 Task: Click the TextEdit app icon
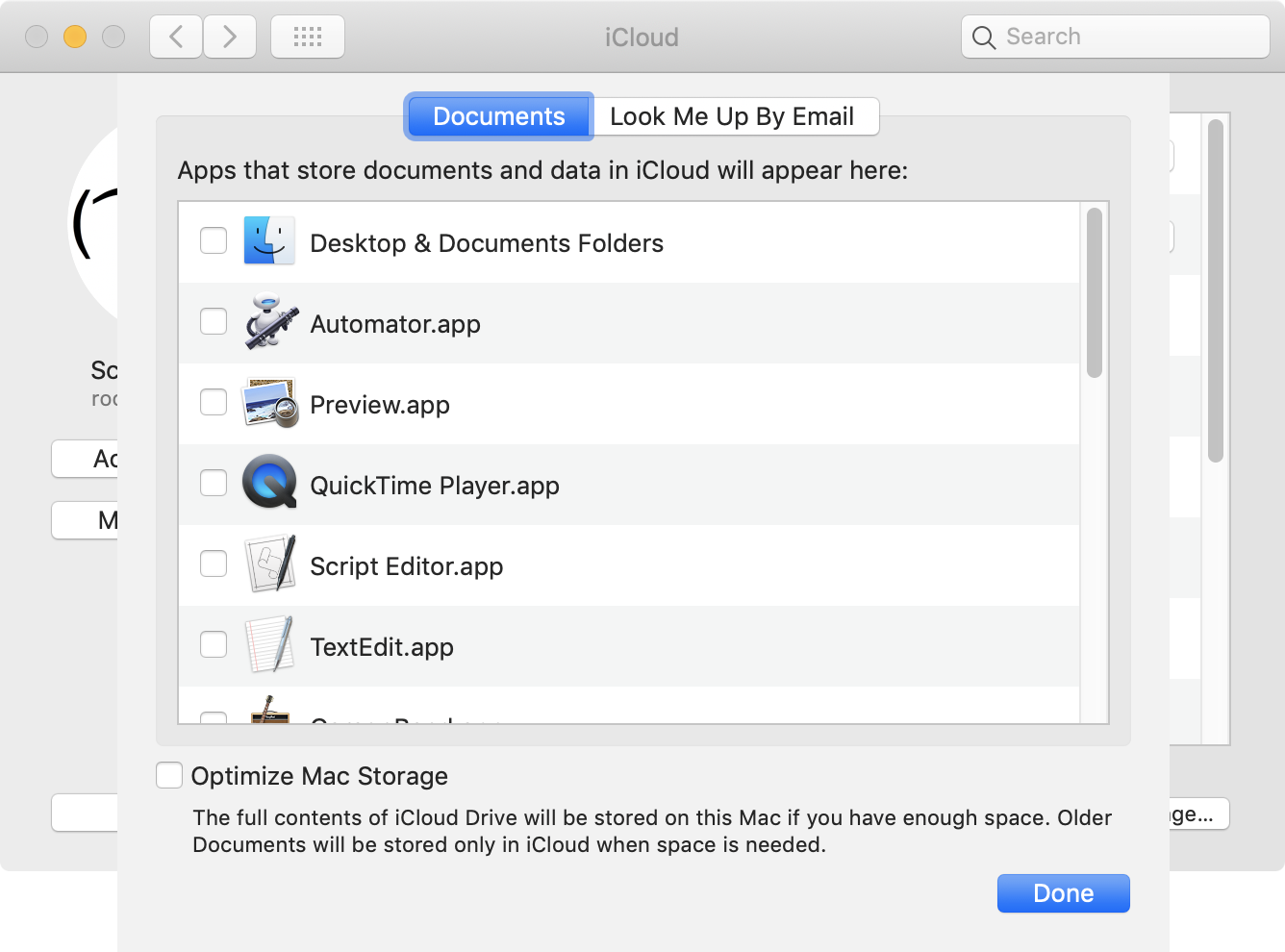[x=269, y=644]
